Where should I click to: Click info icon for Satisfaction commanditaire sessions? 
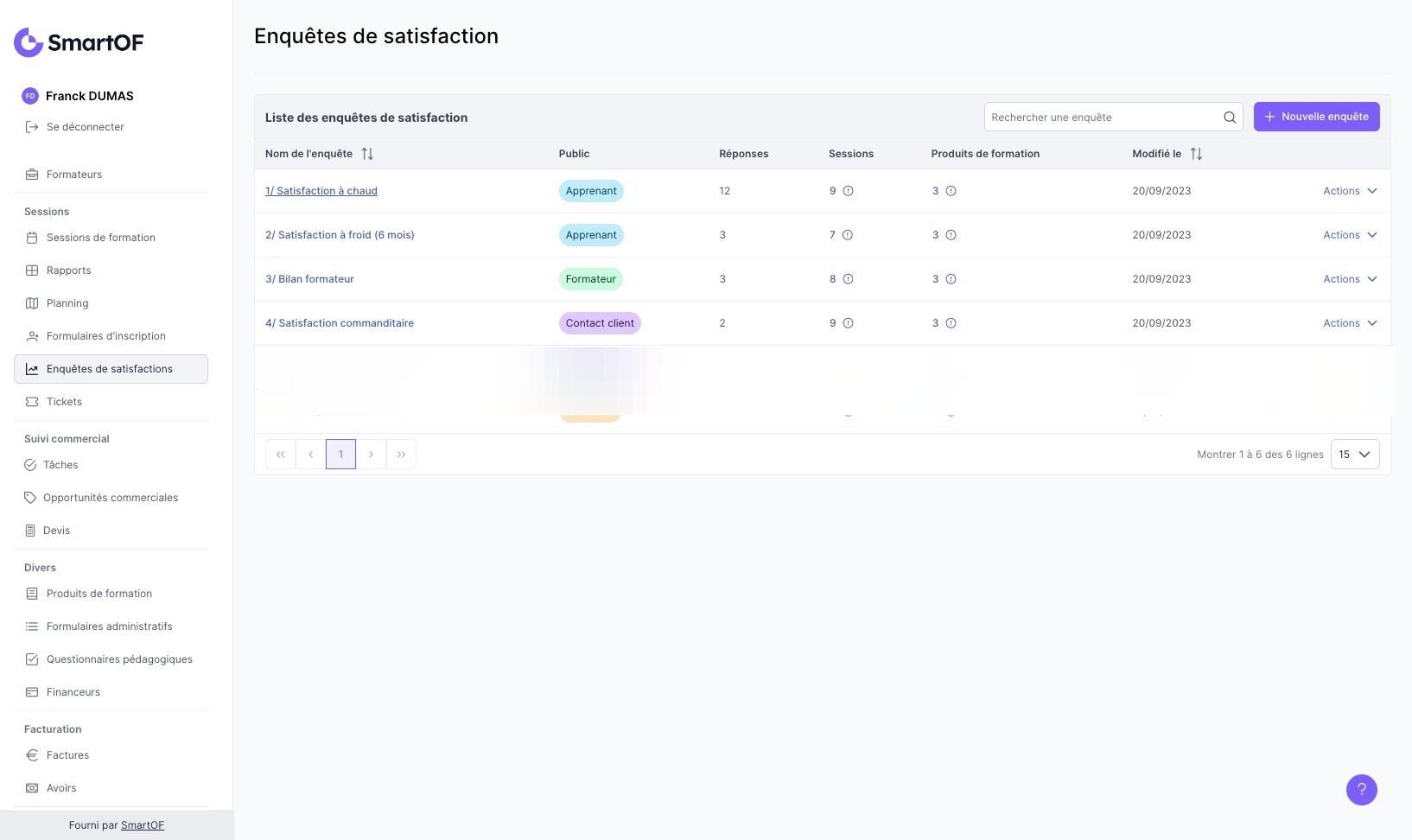point(848,323)
